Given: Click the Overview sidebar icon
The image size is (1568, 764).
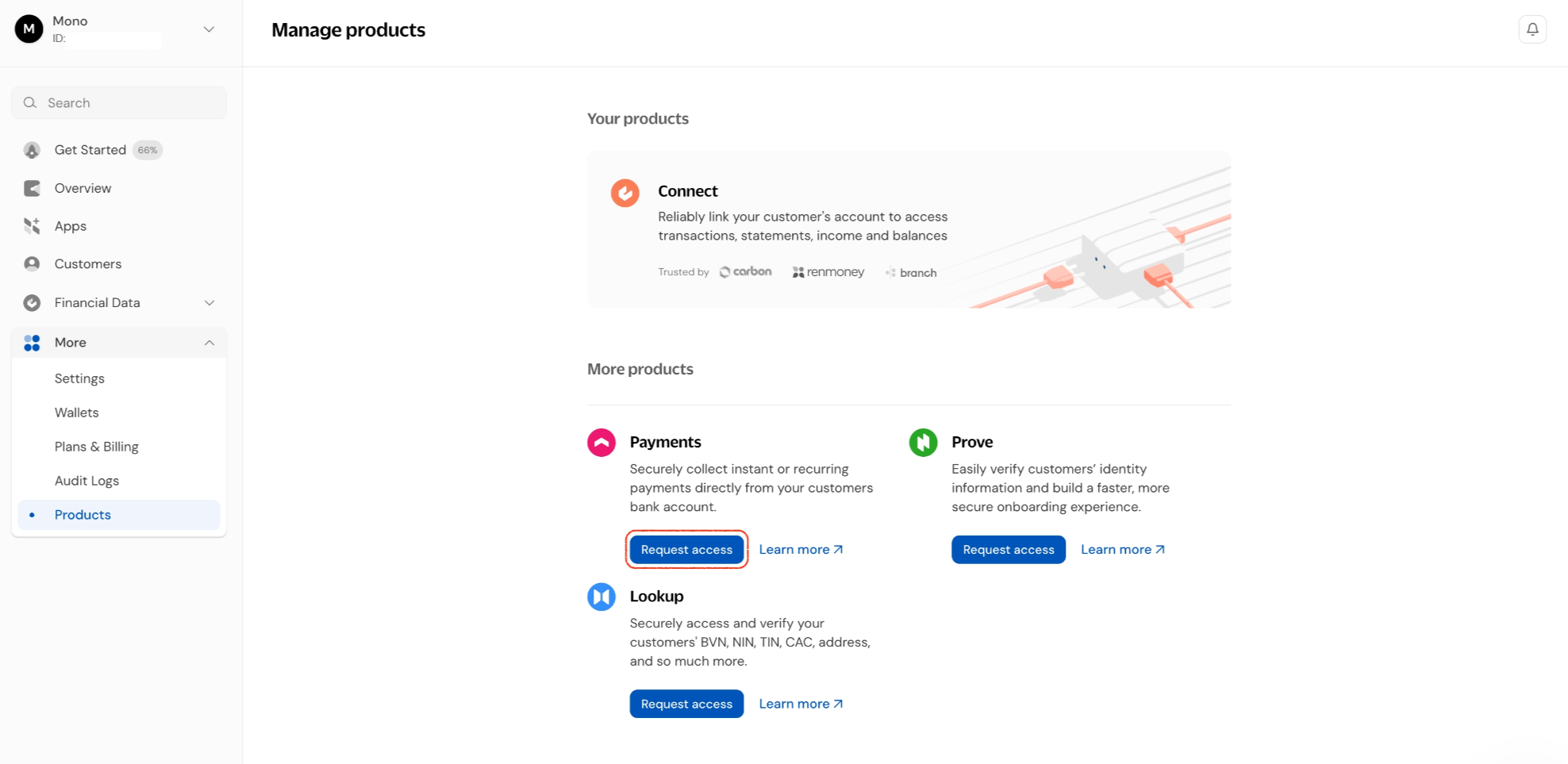Looking at the screenshot, I should [32, 188].
